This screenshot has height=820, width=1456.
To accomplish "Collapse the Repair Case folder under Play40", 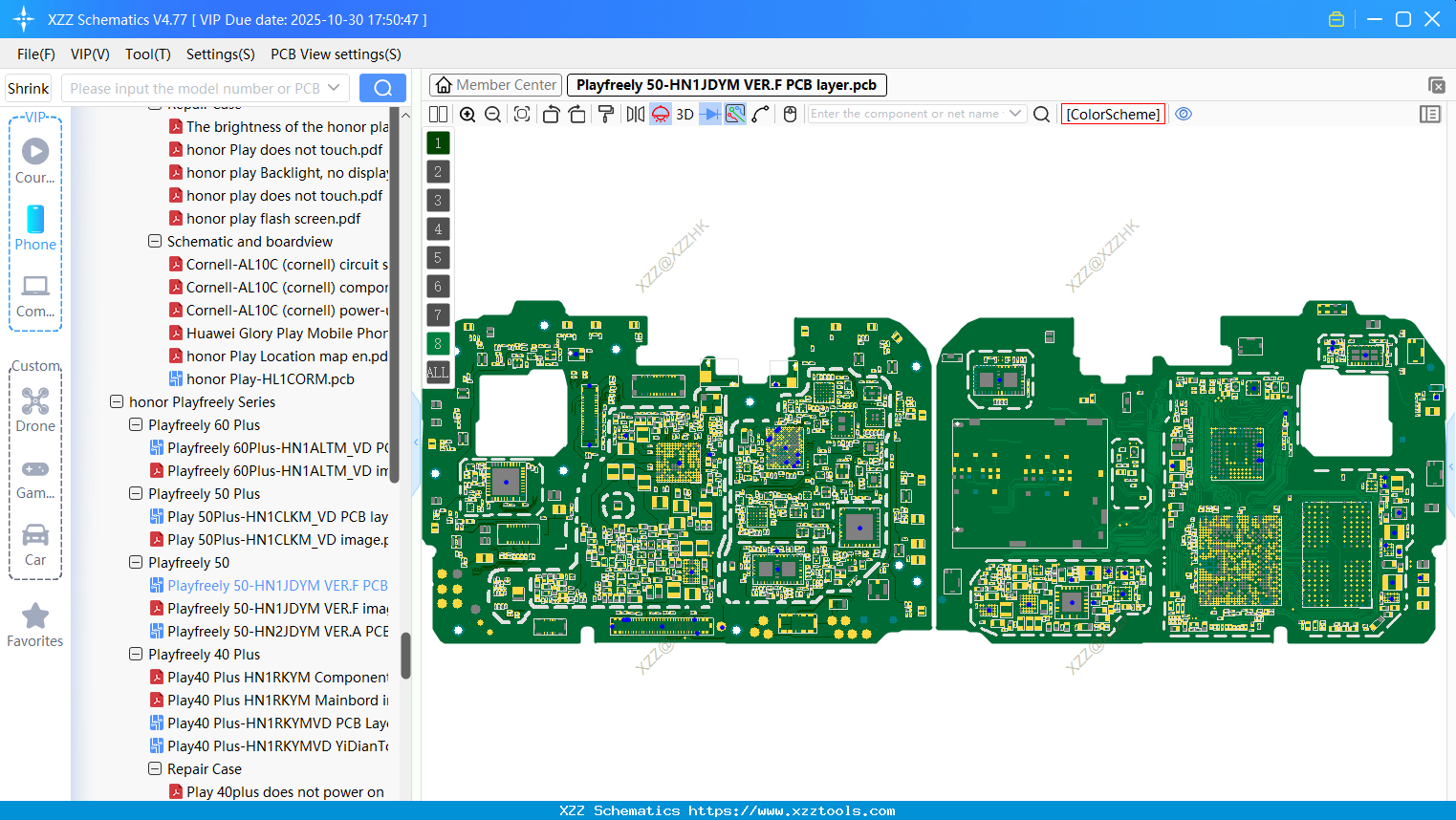I will [x=155, y=769].
